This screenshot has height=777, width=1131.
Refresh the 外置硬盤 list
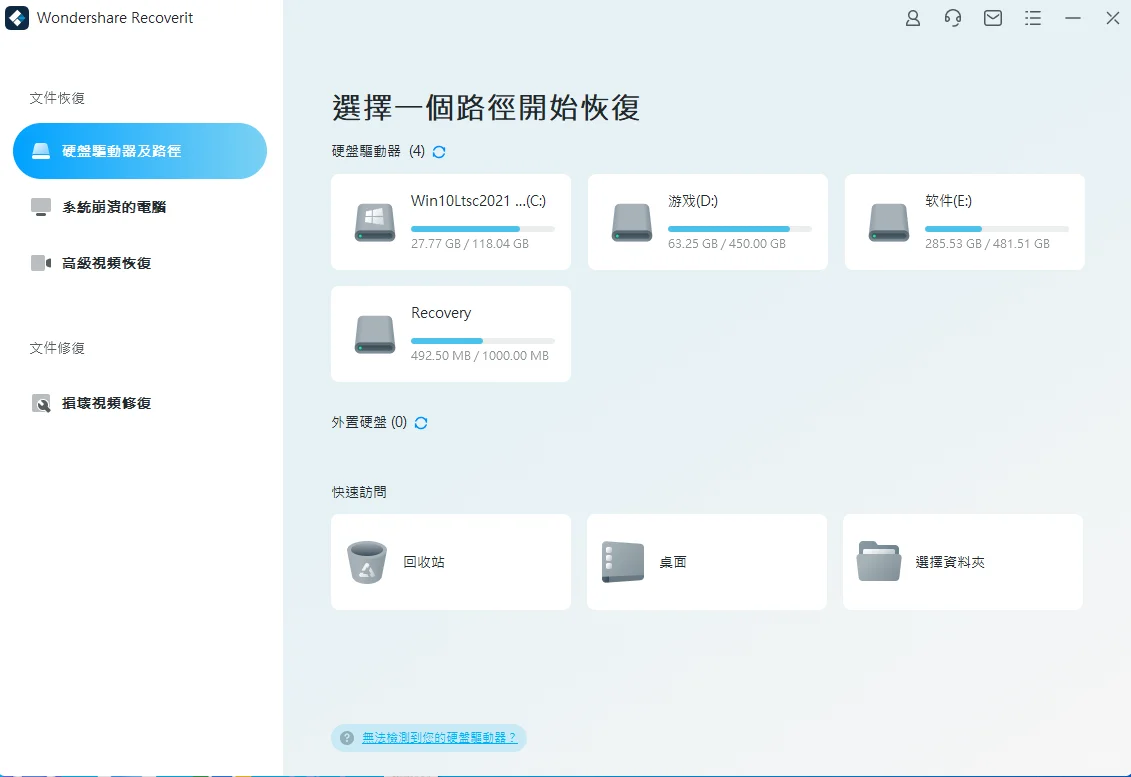420,422
